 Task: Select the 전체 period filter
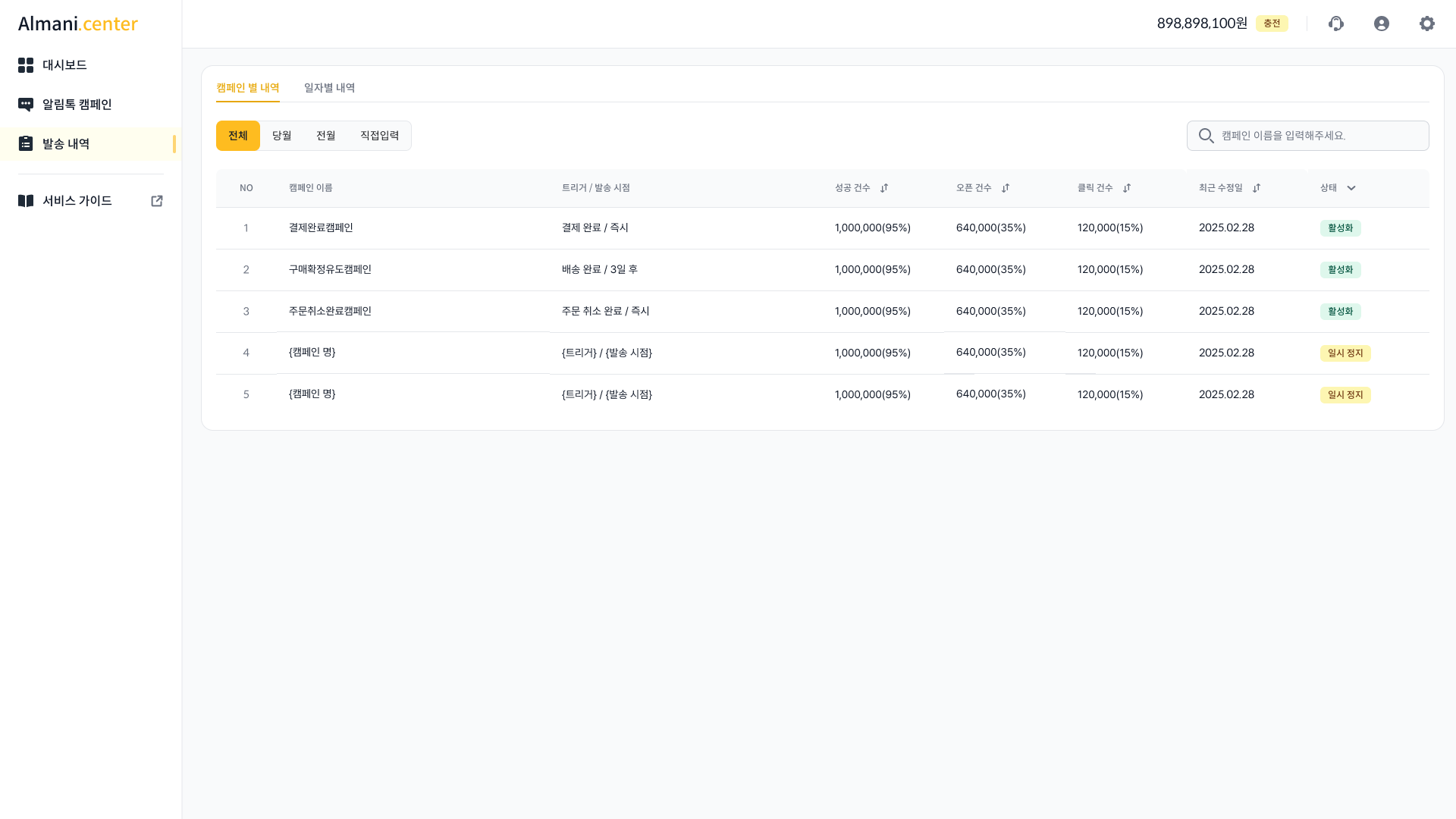[x=238, y=136]
